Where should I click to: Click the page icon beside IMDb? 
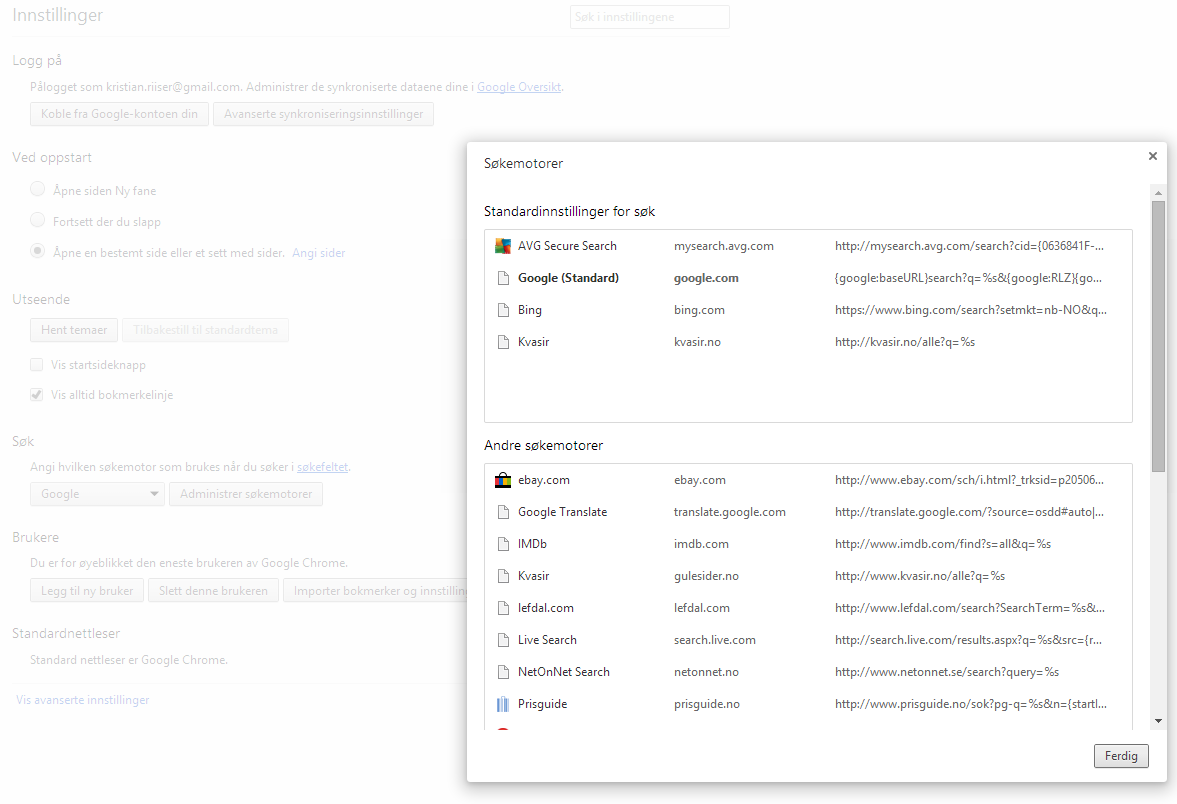(503, 544)
